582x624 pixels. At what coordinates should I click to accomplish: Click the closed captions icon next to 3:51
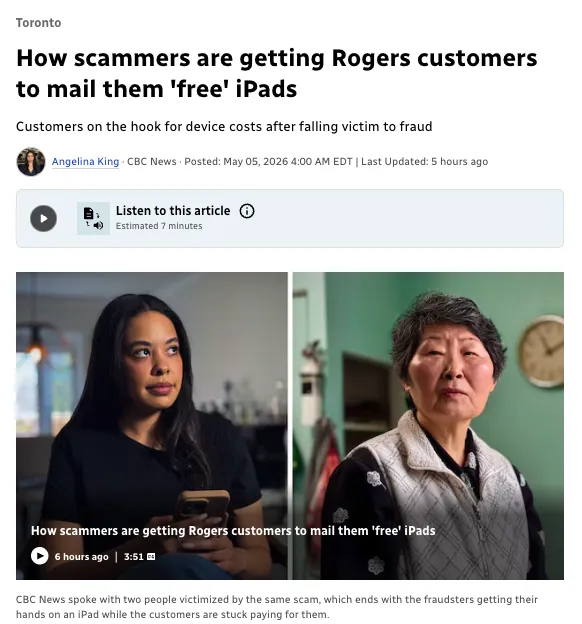pyautogui.click(x=151, y=557)
